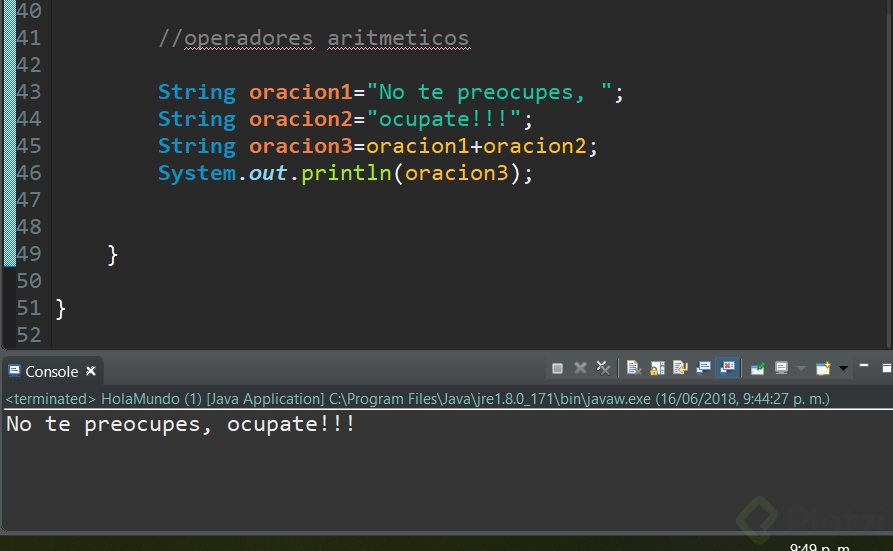Minimize the Console view panel

864,365
